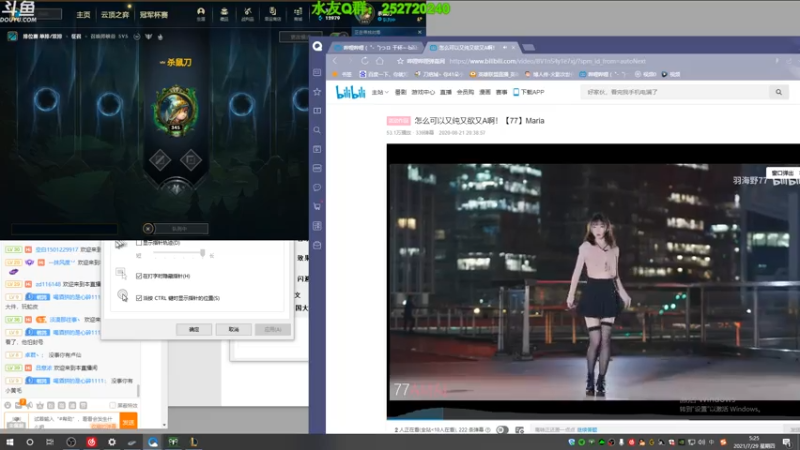Viewport: 800px width, 450px height.
Task: Toggle 在打字时隐藏指针 checkbox
Action: coord(139,276)
